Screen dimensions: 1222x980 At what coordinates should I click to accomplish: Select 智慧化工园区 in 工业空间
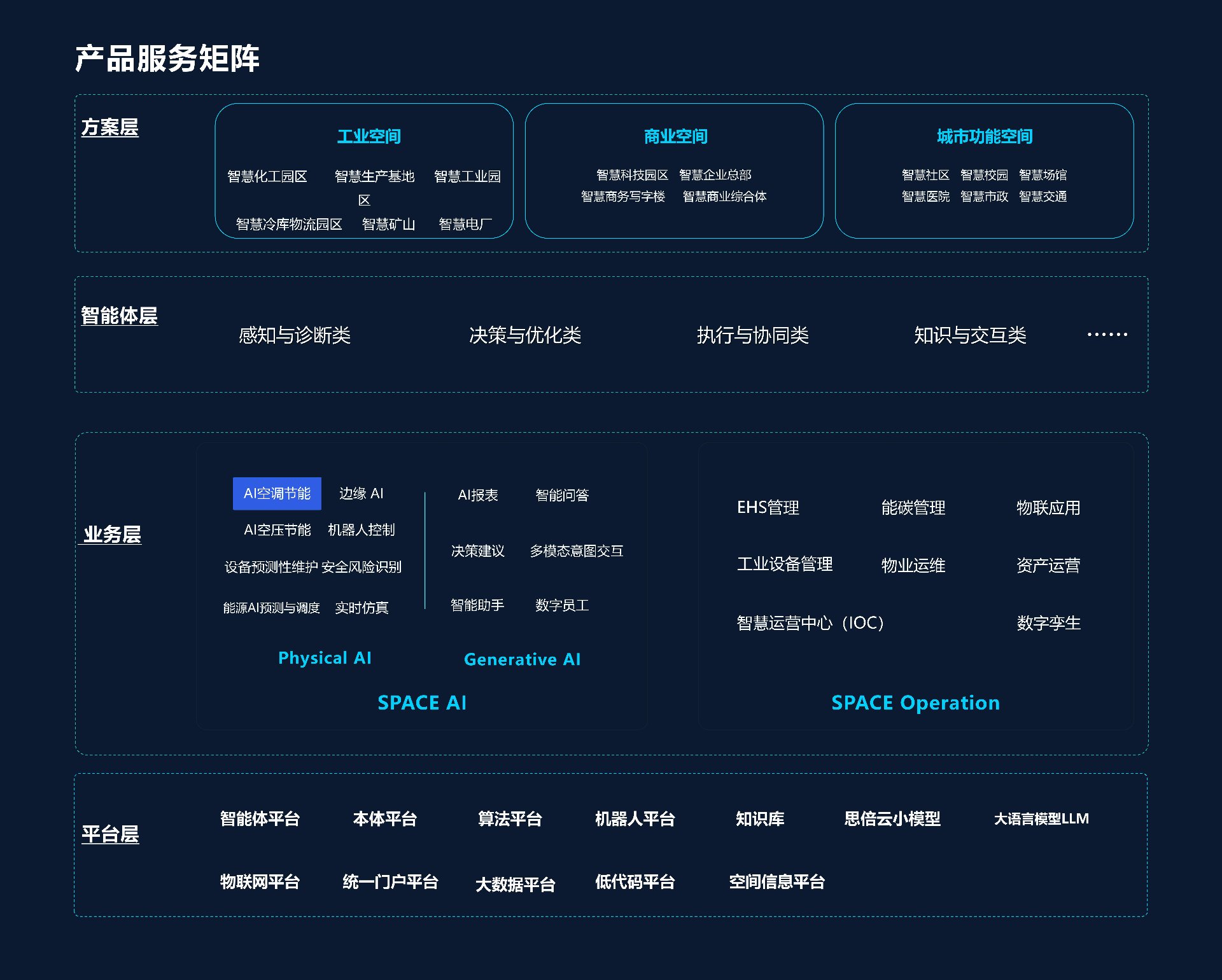[267, 176]
